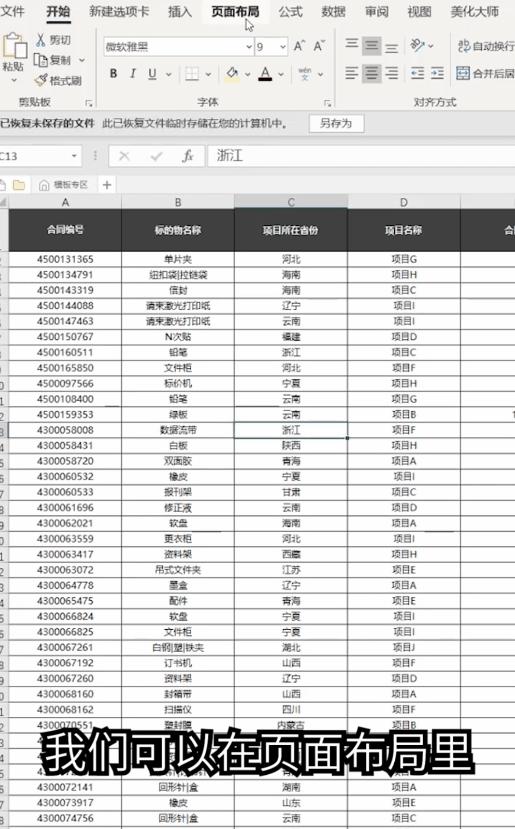This screenshot has height=829, width=515.
Task: Add a new tab with plus icon
Action: click(x=107, y=185)
